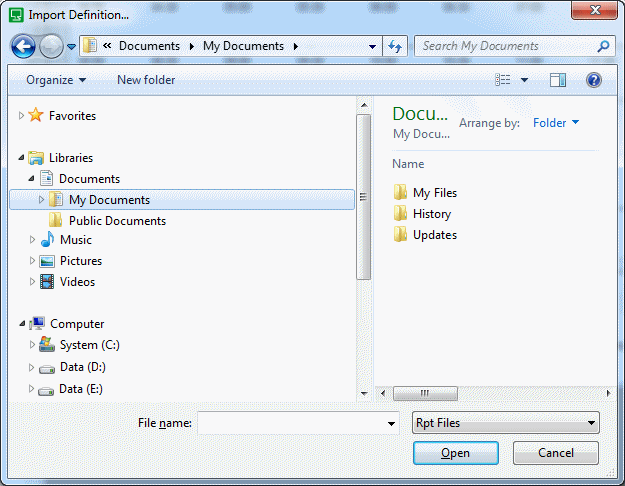
Task: Open the Rpt Files type dropdown
Action: click(506, 423)
